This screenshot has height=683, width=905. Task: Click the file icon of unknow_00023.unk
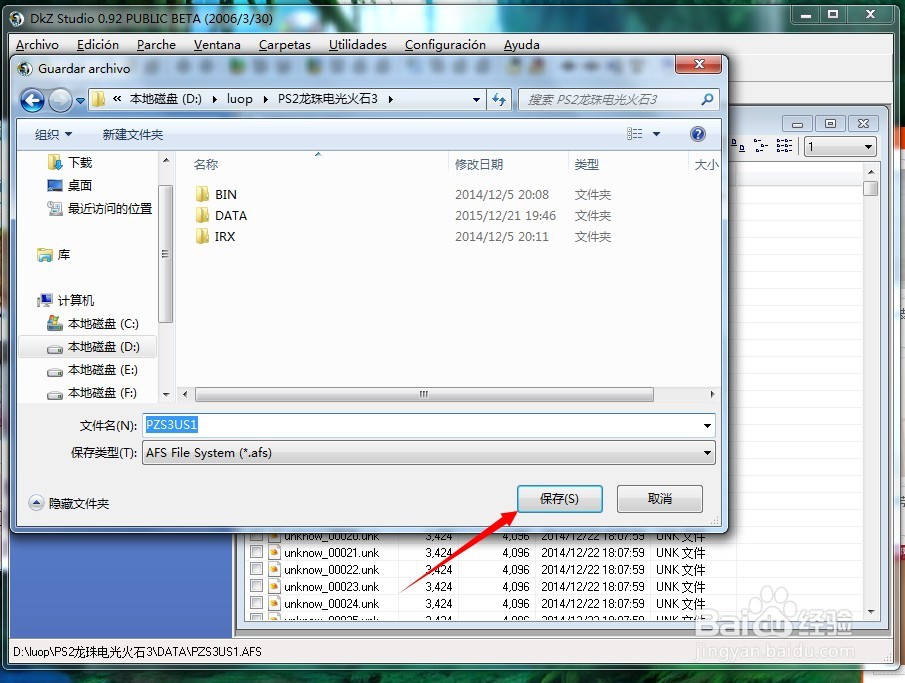(x=274, y=586)
